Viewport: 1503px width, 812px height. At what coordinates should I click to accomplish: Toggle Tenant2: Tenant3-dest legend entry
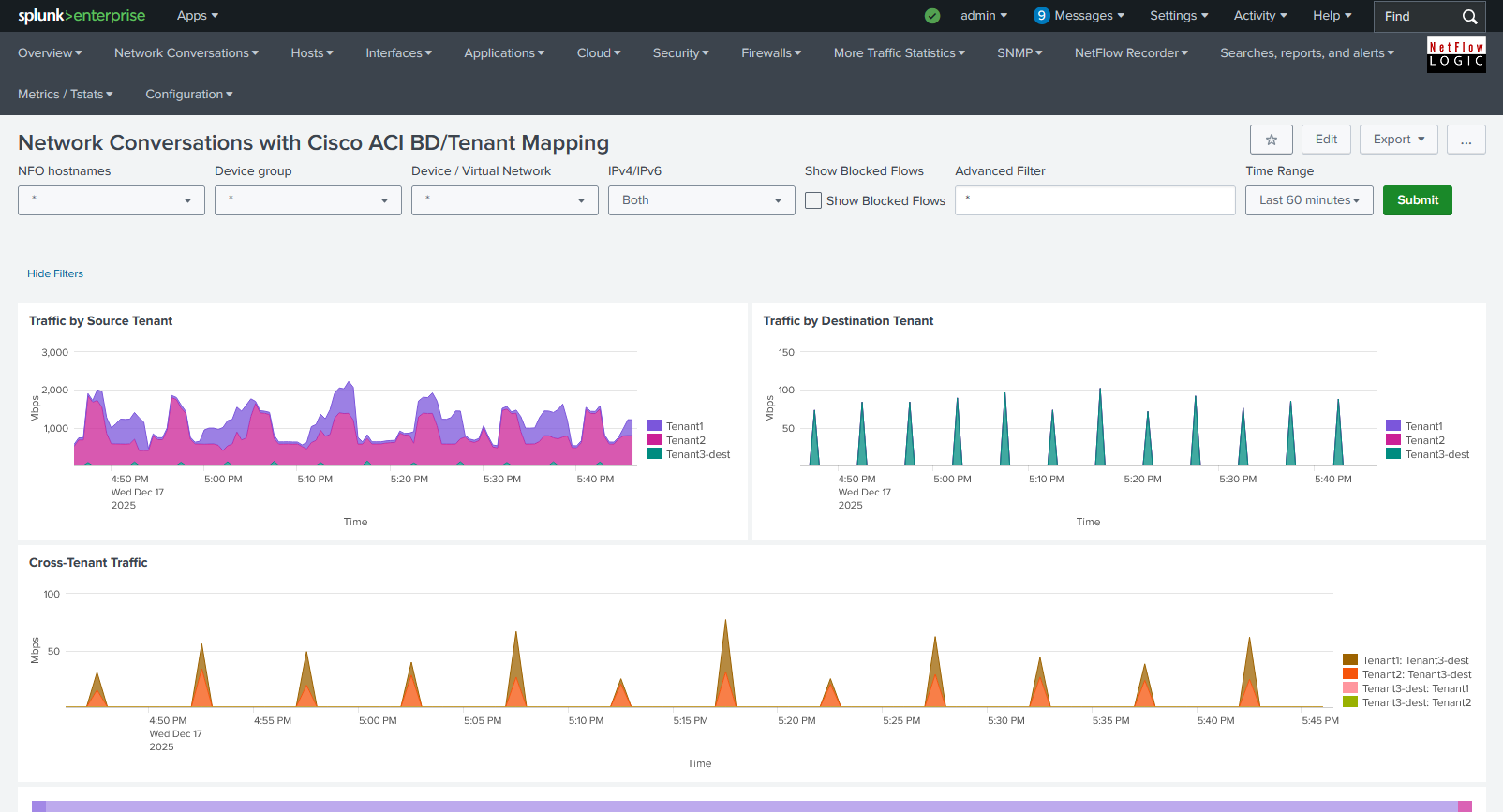[1416, 674]
